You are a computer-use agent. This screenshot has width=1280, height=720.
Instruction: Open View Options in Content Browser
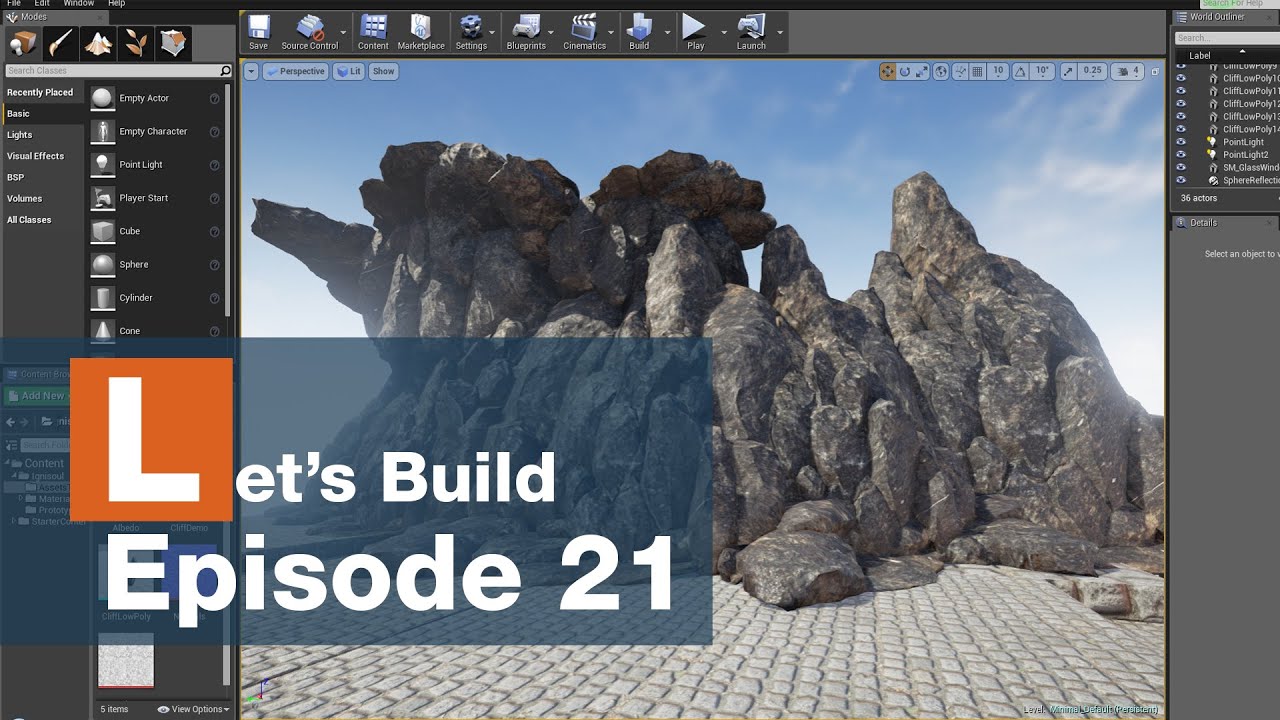194,709
